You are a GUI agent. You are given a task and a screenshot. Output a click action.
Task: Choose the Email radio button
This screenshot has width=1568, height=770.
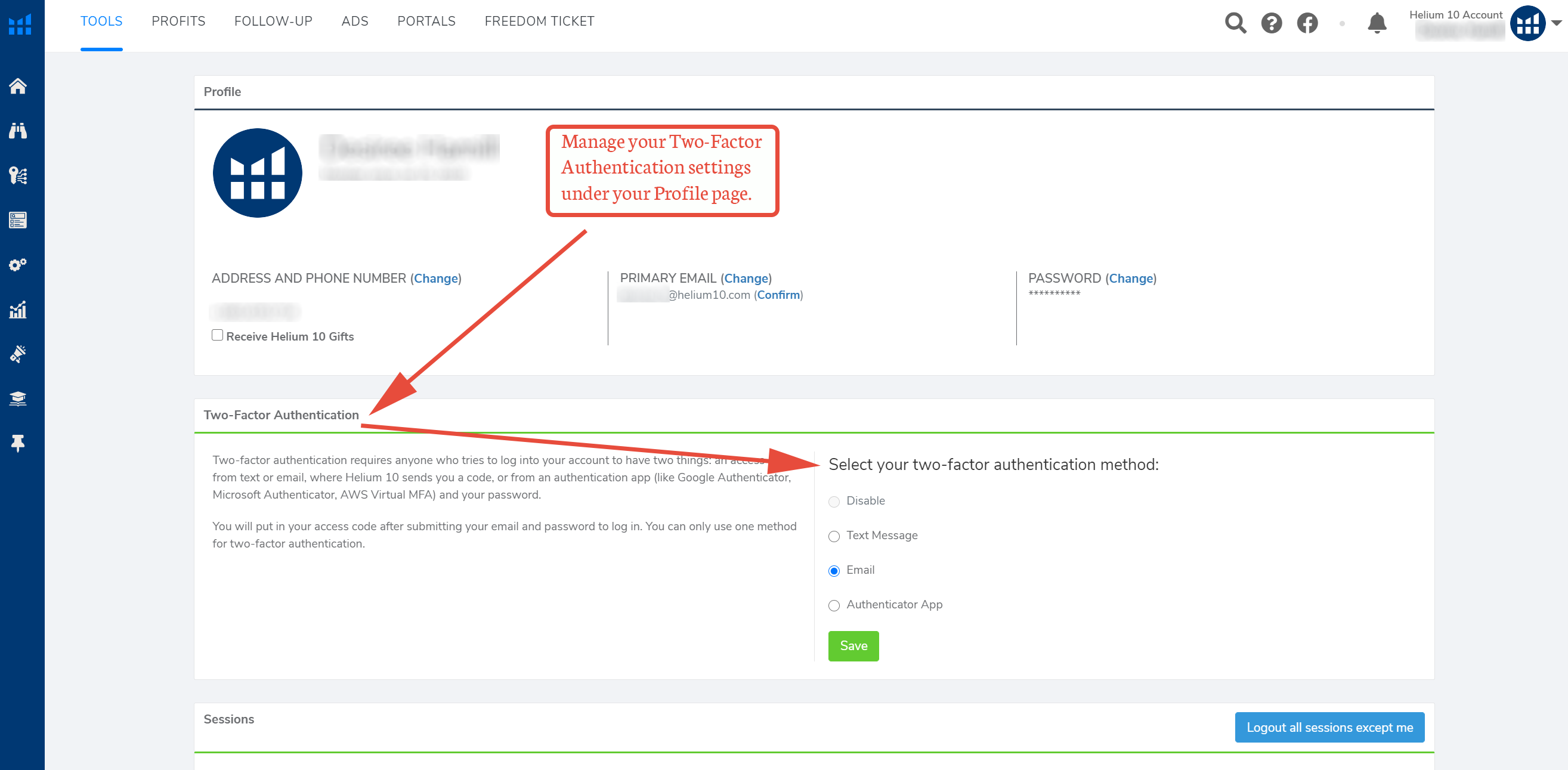point(834,571)
